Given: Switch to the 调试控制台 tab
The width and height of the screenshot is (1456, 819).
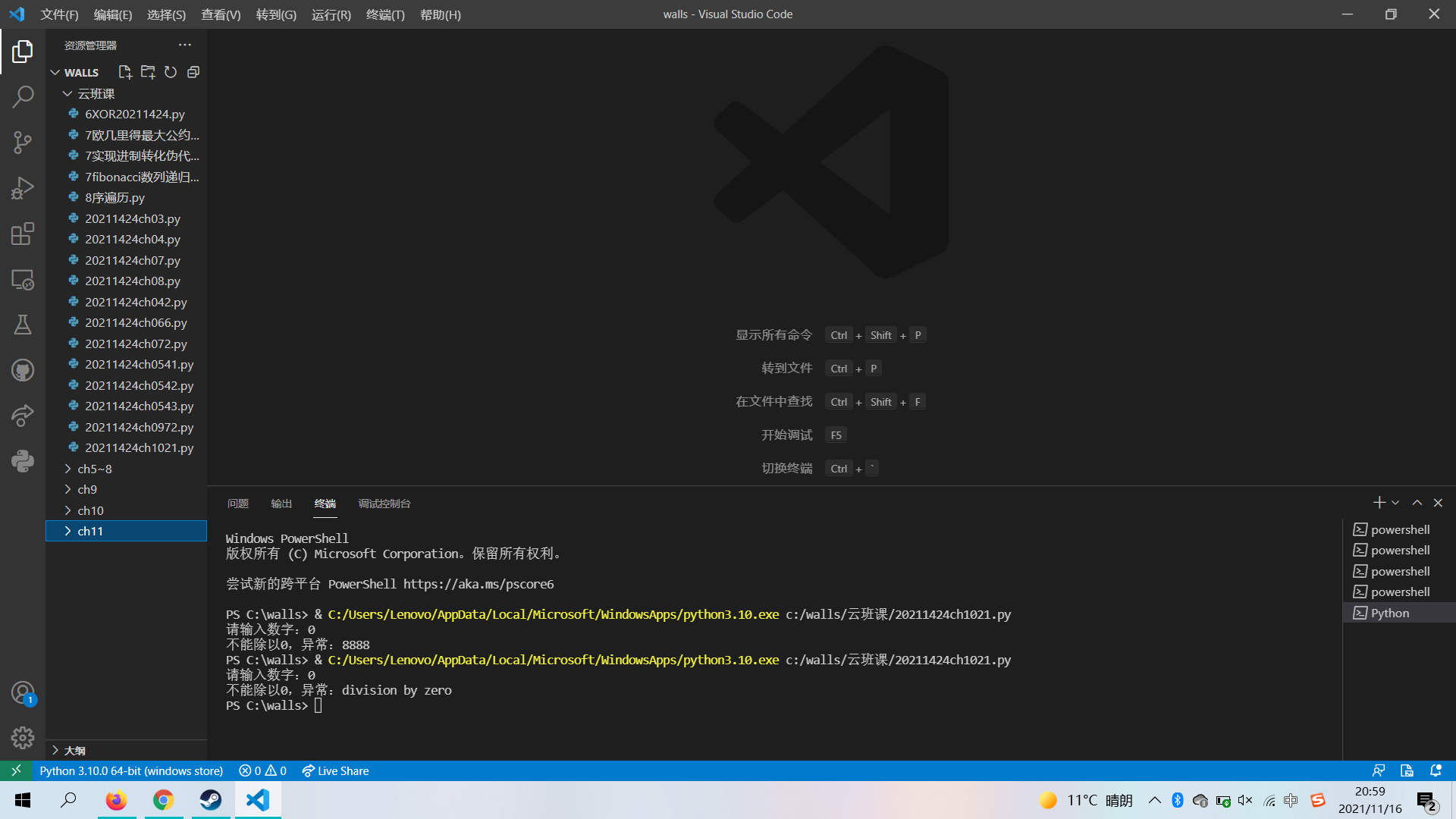Looking at the screenshot, I should [x=384, y=504].
